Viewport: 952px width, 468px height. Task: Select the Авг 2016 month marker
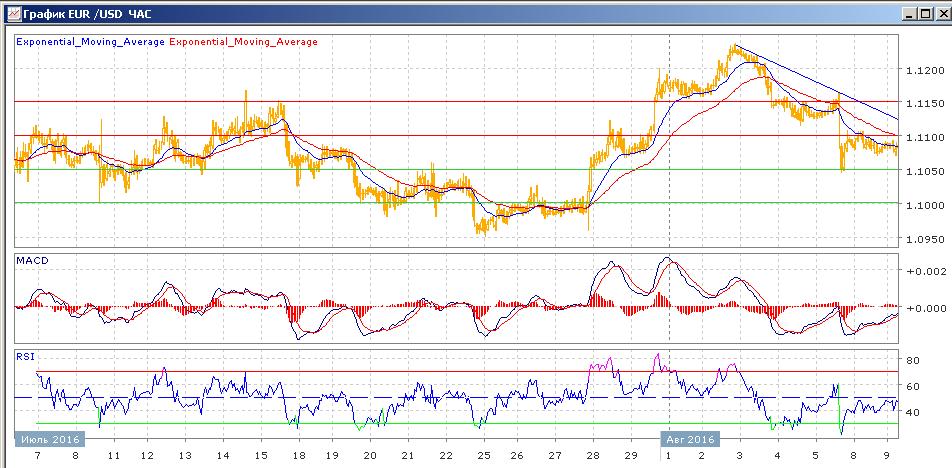click(690, 439)
